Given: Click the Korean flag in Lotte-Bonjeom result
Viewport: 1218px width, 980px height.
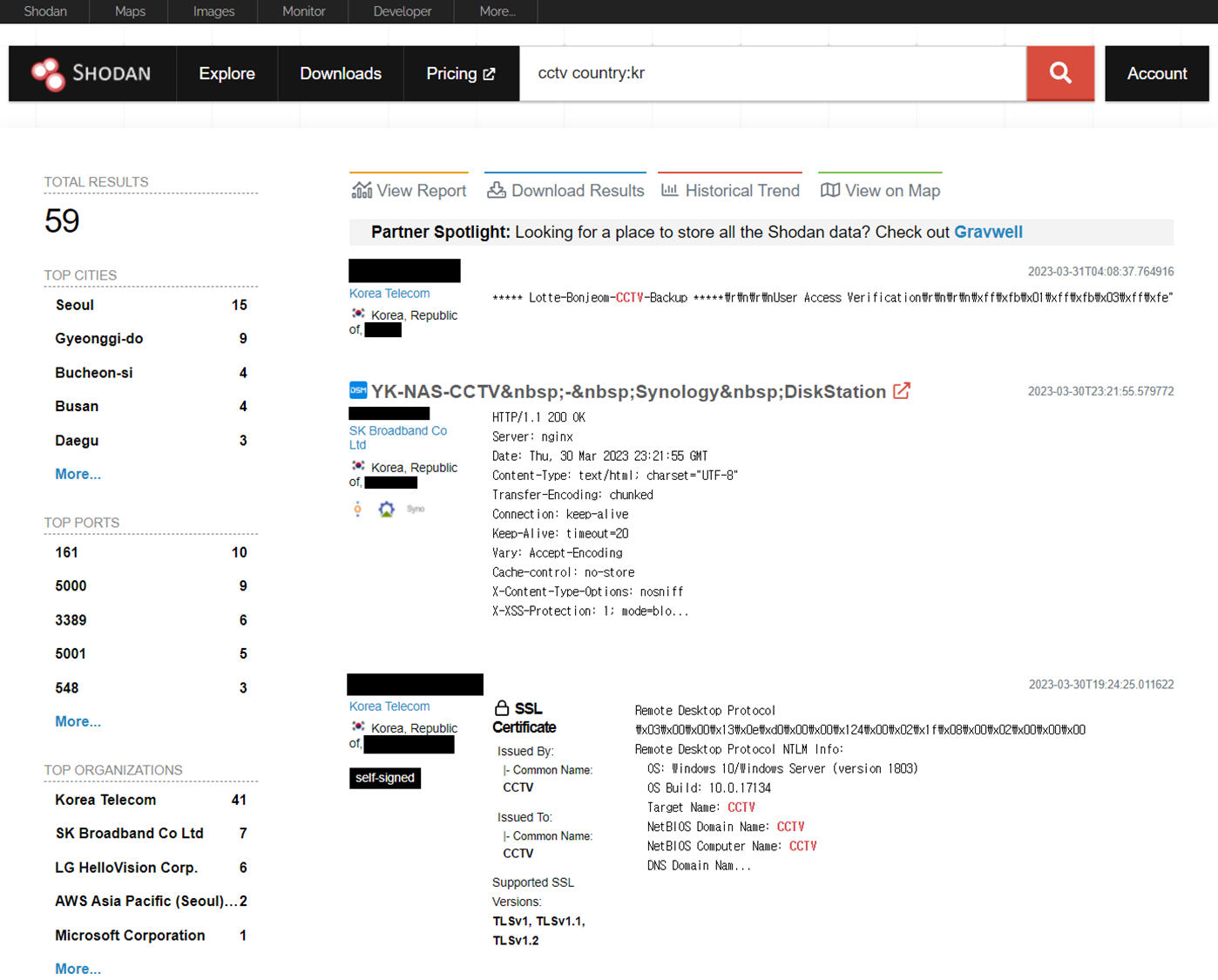Looking at the screenshot, I should pyautogui.click(x=358, y=314).
